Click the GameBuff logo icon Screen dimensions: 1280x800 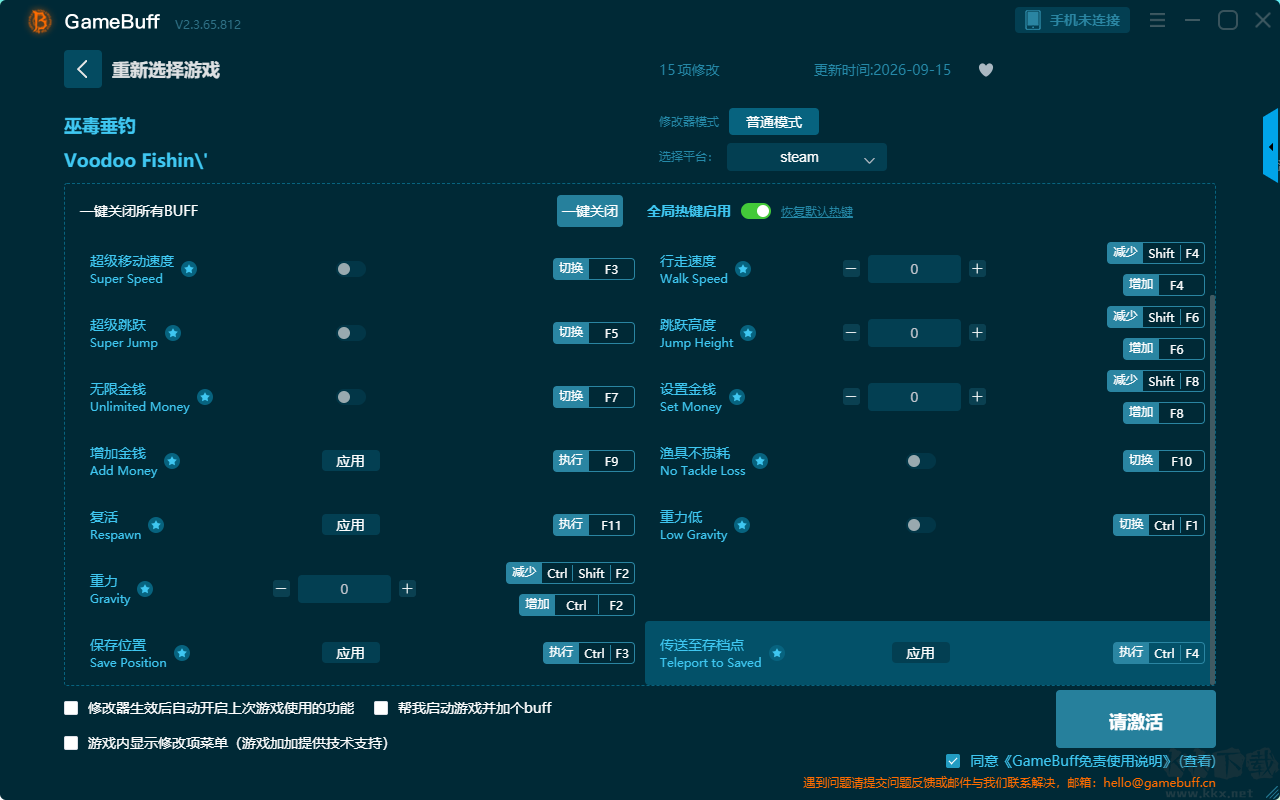[40, 21]
